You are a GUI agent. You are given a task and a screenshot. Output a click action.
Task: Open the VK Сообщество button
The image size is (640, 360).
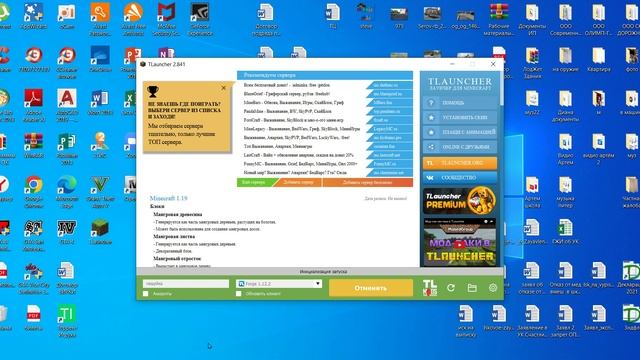(460, 178)
